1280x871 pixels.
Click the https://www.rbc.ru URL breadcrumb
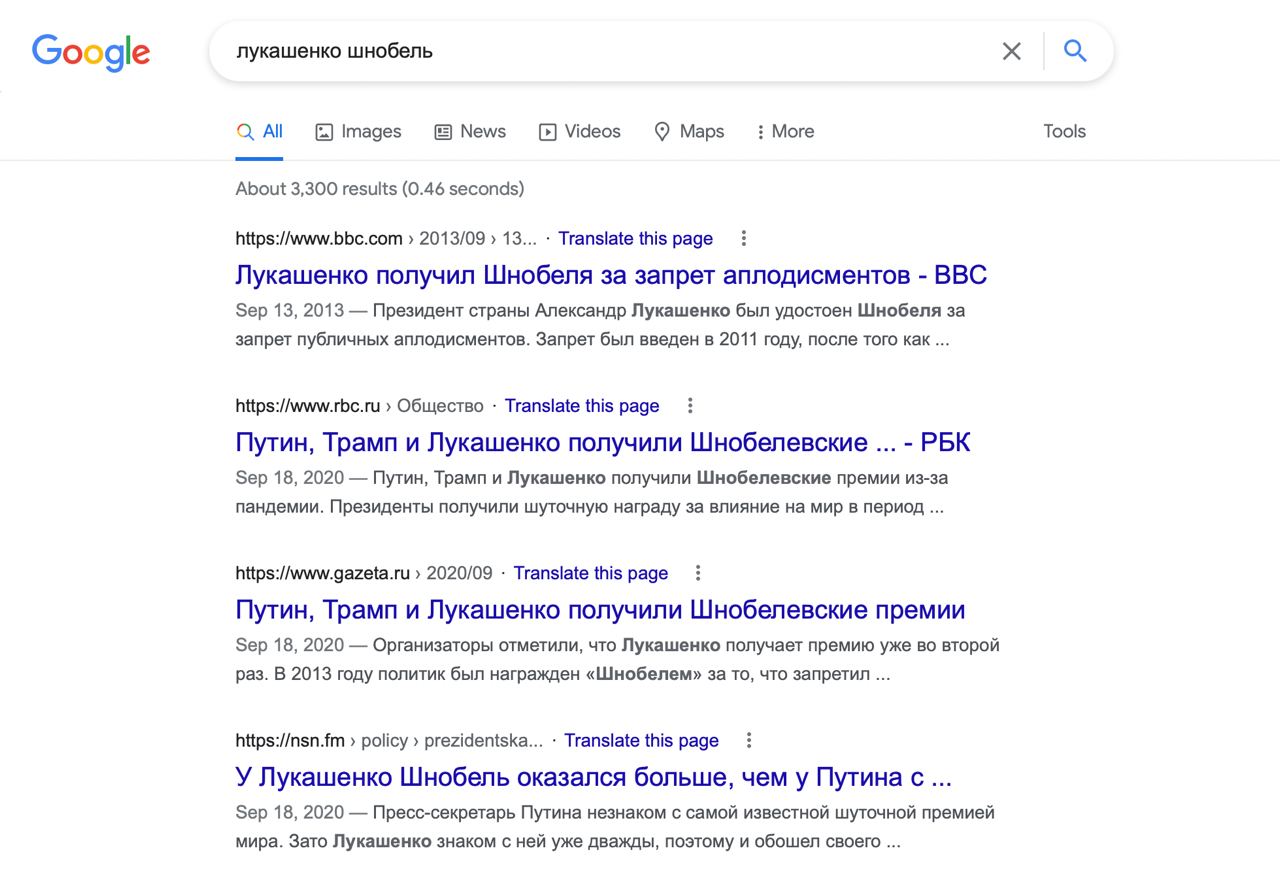coord(308,405)
